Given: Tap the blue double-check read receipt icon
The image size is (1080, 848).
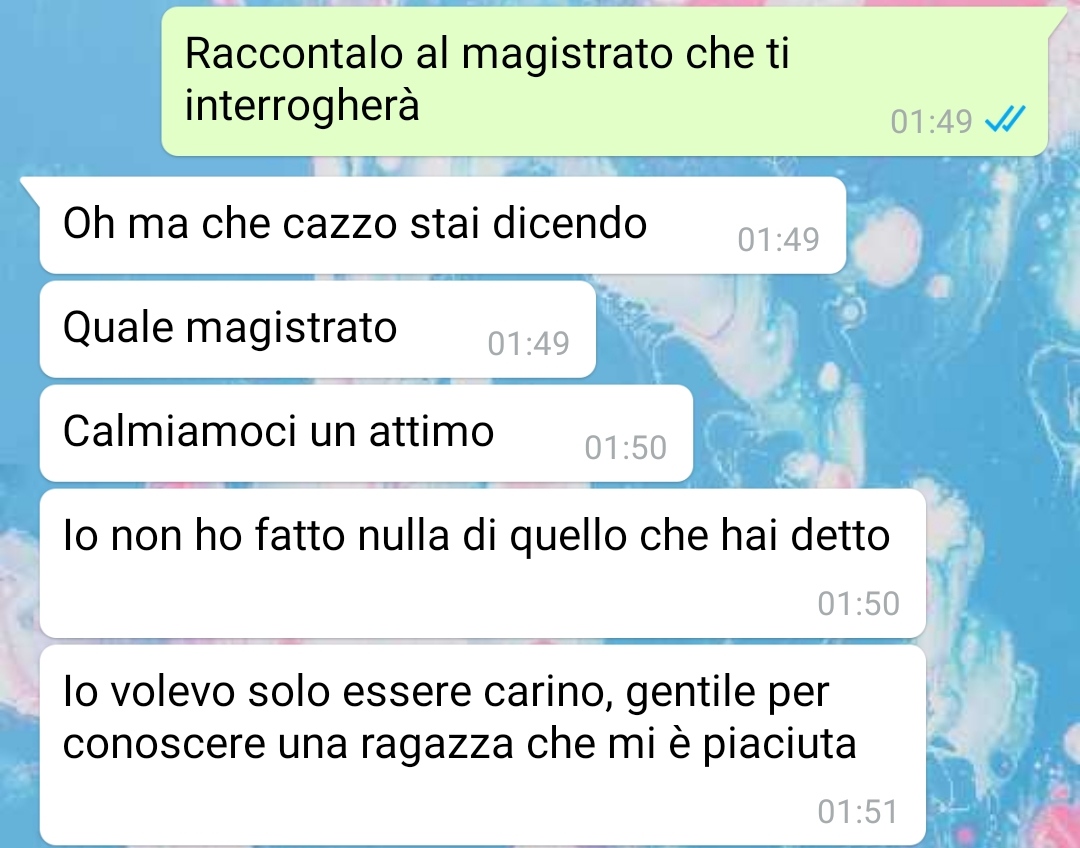Looking at the screenshot, I should [1005, 119].
